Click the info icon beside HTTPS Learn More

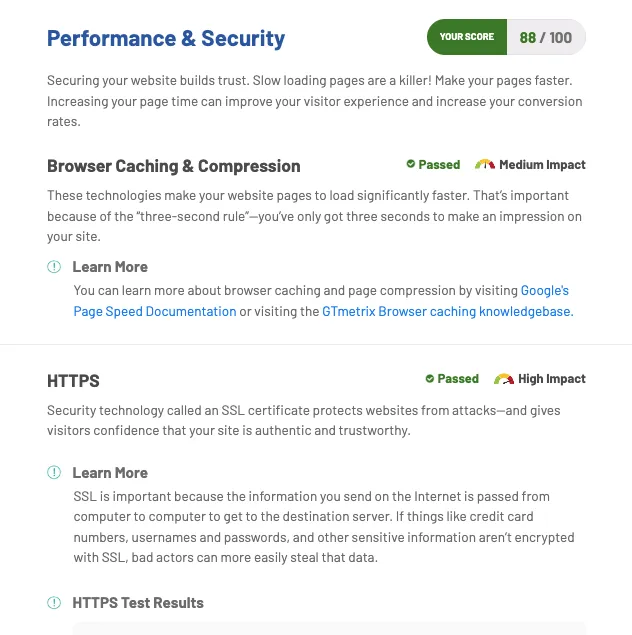click(54, 472)
